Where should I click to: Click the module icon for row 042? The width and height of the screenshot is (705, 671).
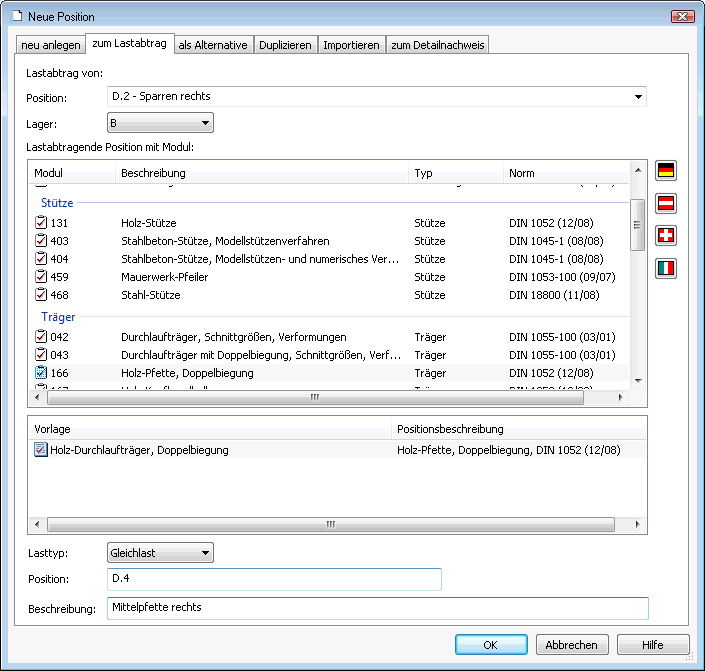[41, 336]
